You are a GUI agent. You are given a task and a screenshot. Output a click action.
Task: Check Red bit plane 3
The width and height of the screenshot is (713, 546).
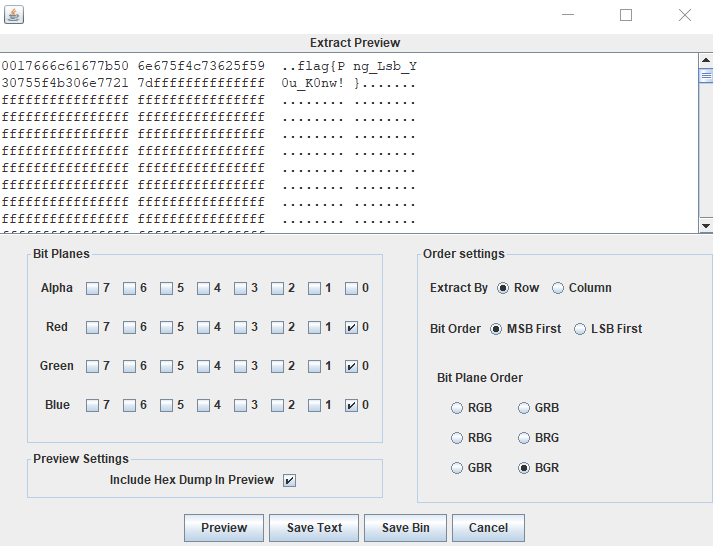tap(241, 328)
